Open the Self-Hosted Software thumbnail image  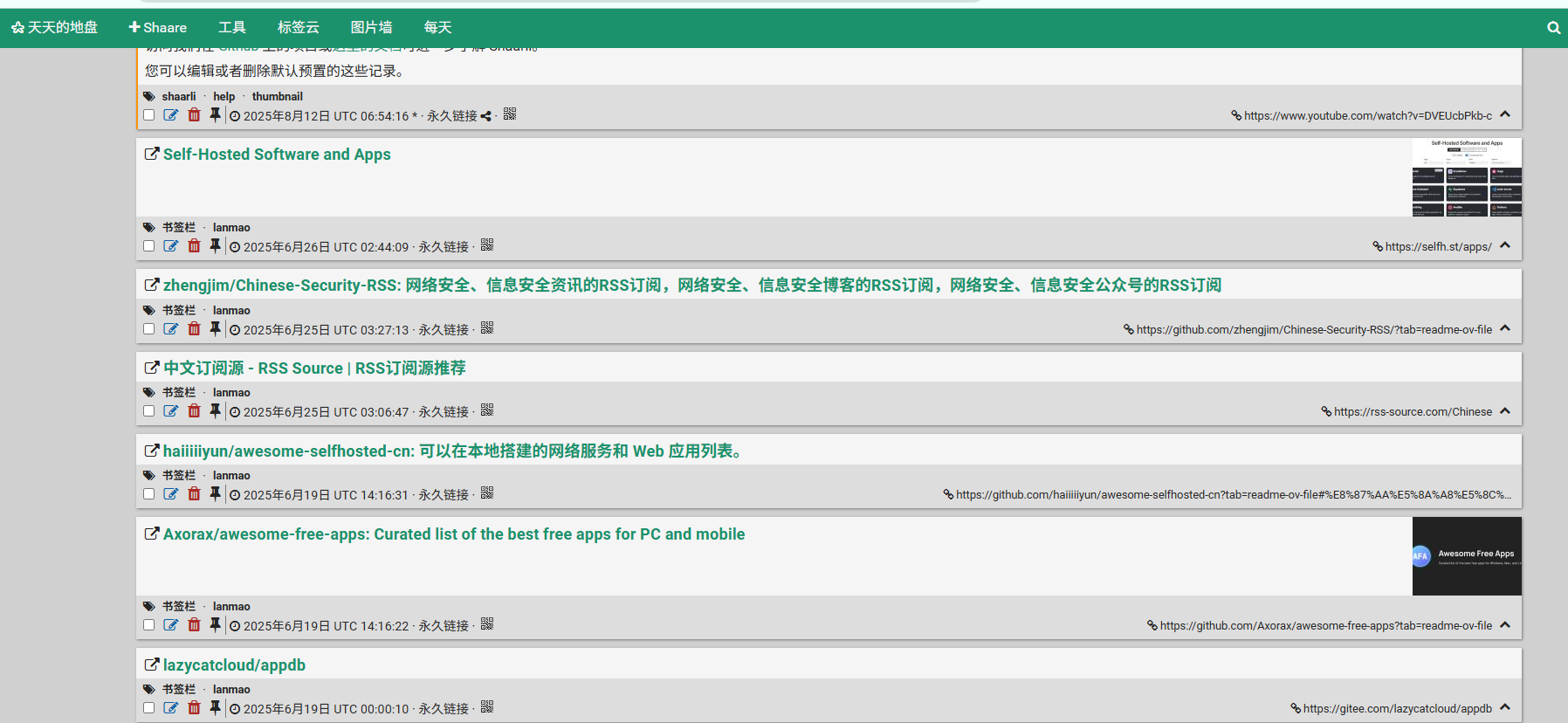coord(1467,177)
